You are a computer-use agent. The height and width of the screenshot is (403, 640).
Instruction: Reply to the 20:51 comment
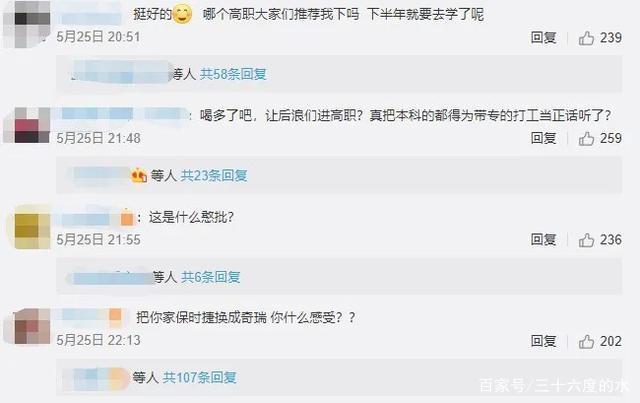pos(543,38)
